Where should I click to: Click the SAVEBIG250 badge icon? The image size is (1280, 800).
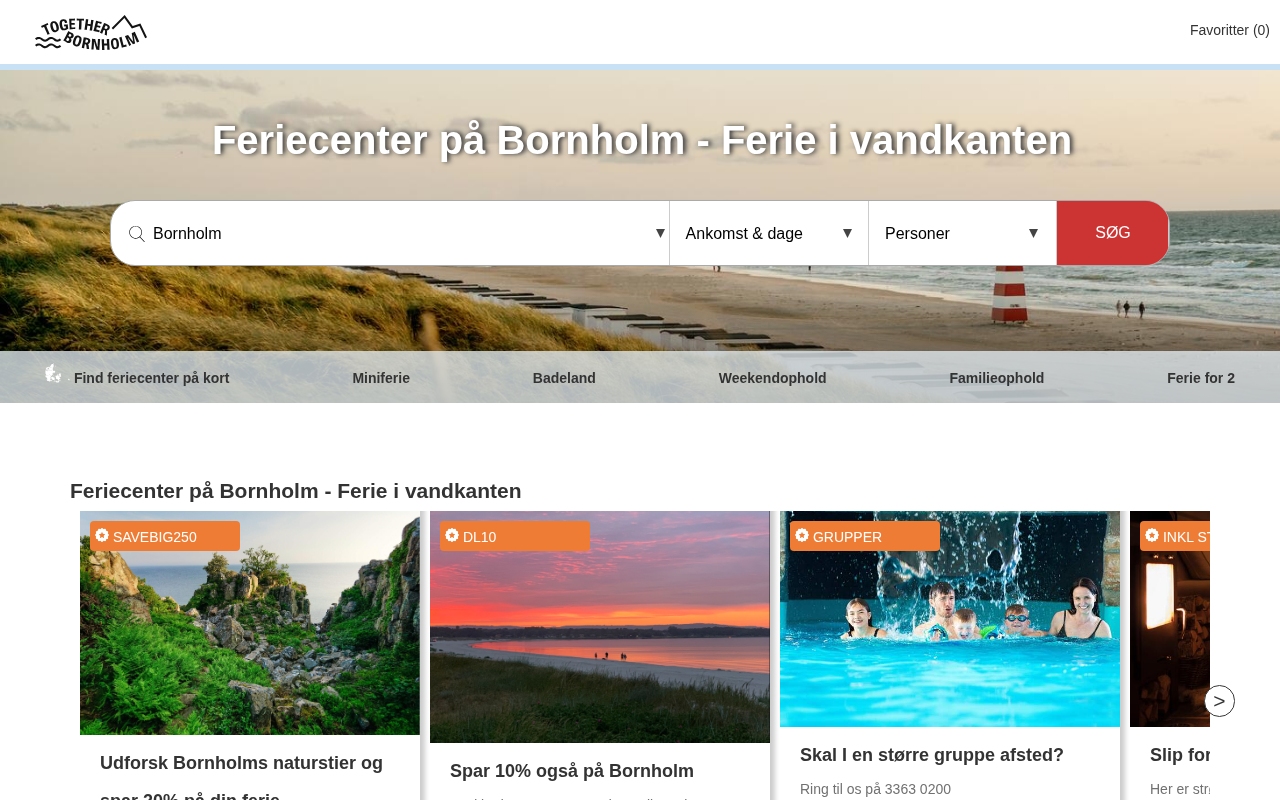102,535
